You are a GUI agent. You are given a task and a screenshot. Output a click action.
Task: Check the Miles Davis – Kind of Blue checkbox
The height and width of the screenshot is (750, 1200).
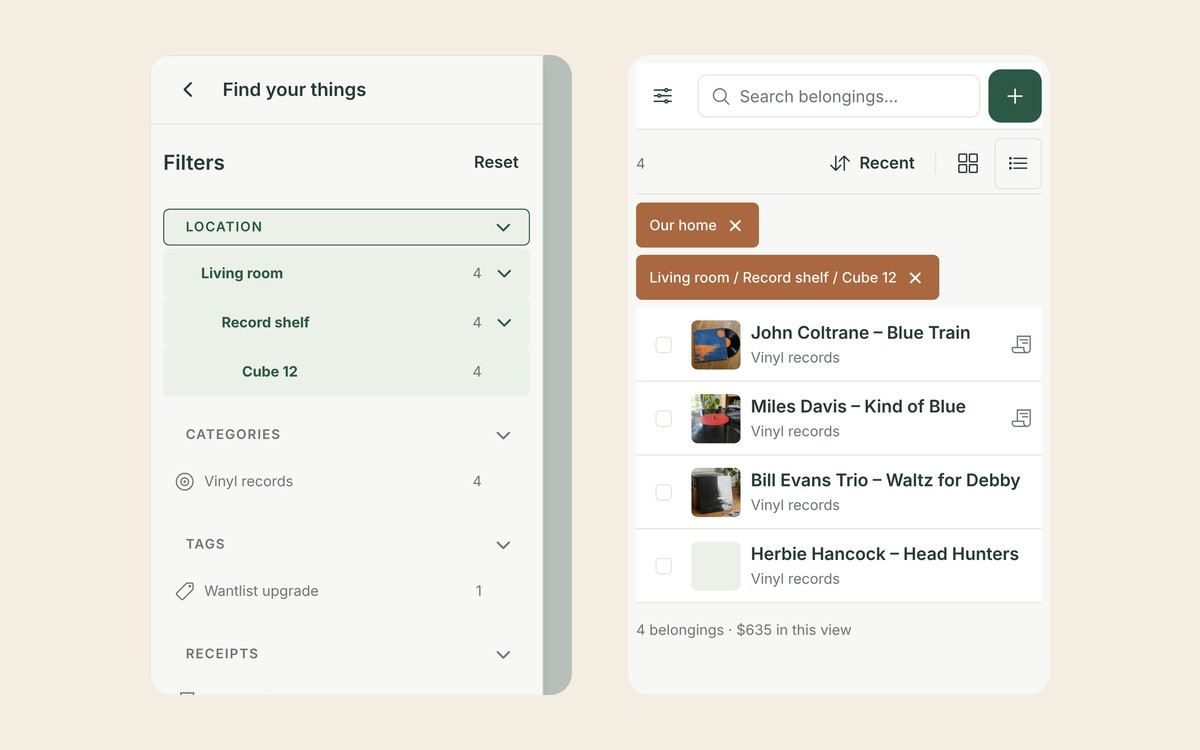tap(664, 419)
